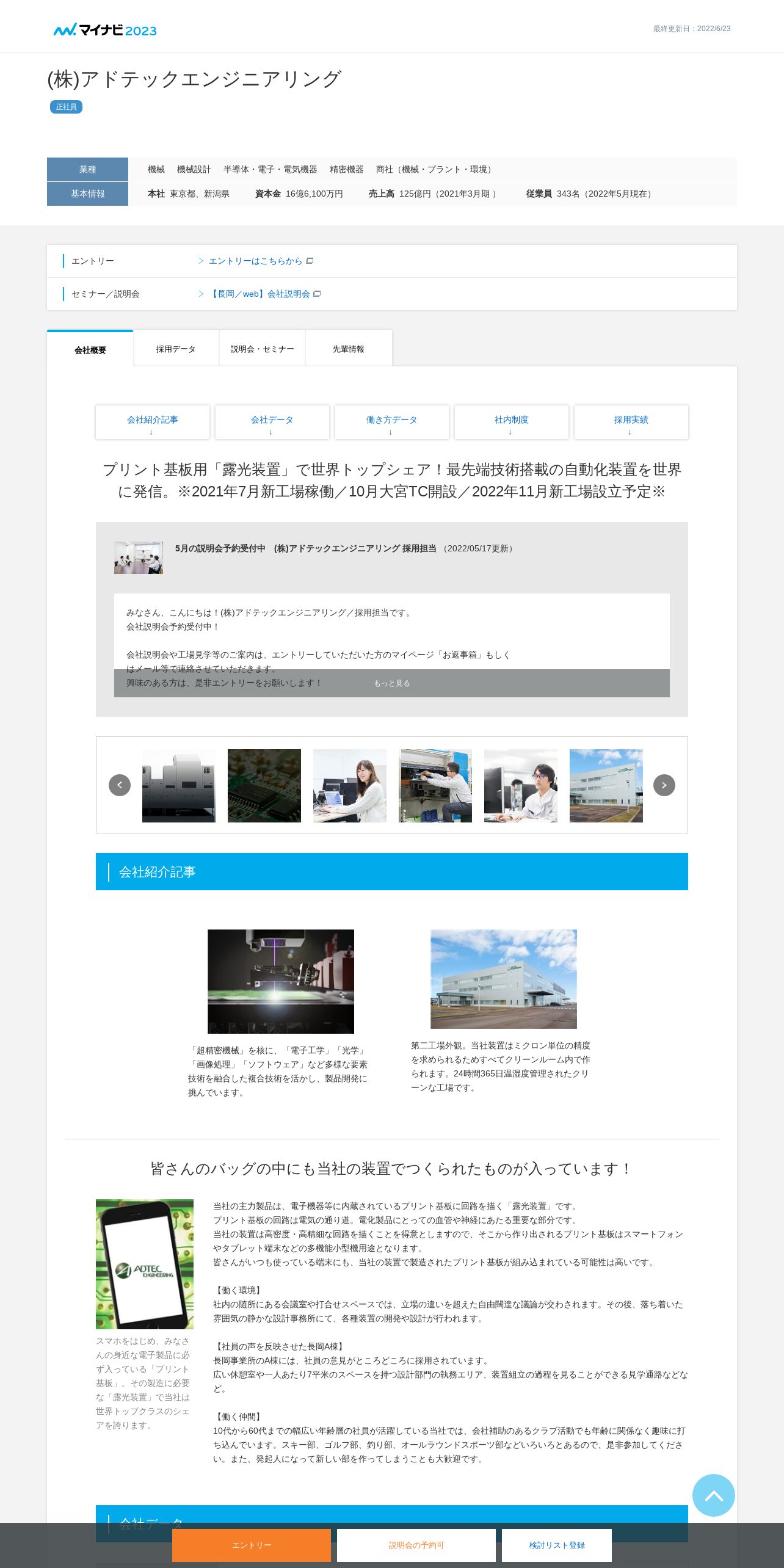
Task: Expand the message with もっと見る
Action: [x=392, y=683]
